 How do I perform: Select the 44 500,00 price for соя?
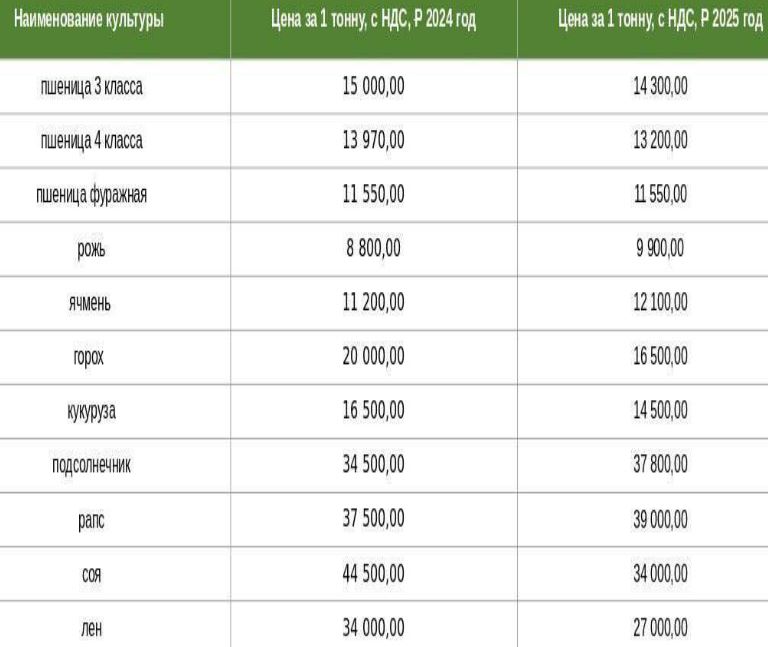click(x=373, y=574)
